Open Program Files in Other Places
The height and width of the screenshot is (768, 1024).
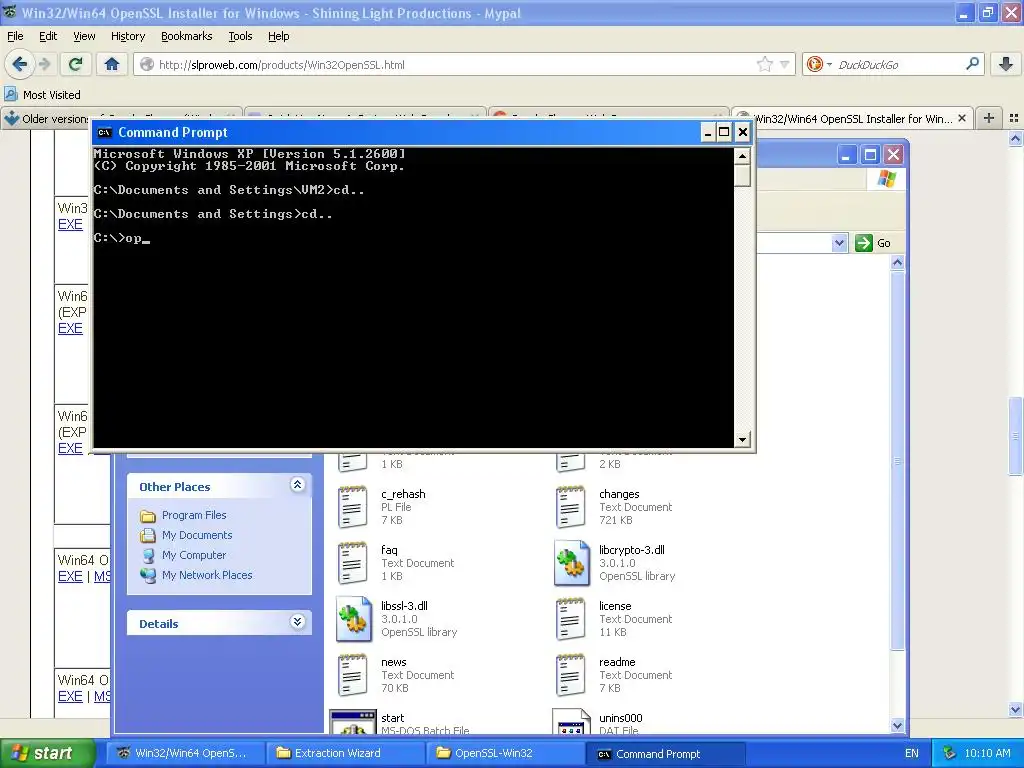tap(194, 515)
